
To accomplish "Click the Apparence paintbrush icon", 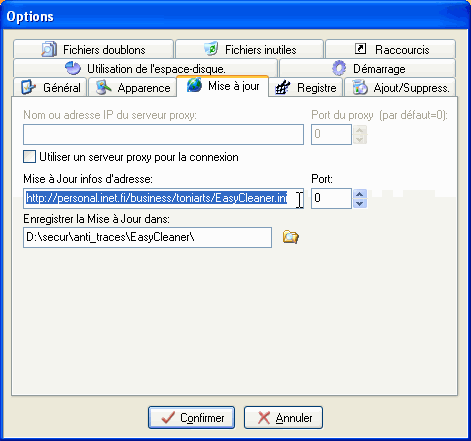I will pos(103,87).
